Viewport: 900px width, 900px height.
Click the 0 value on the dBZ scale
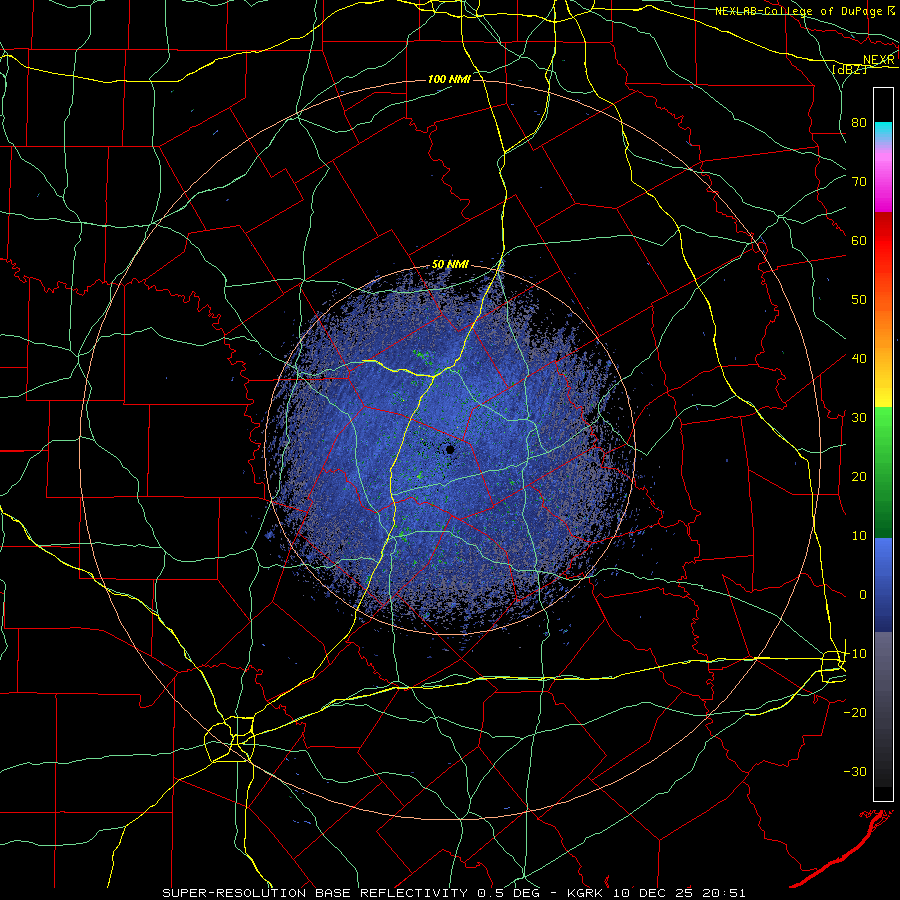click(x=863, y=595)
